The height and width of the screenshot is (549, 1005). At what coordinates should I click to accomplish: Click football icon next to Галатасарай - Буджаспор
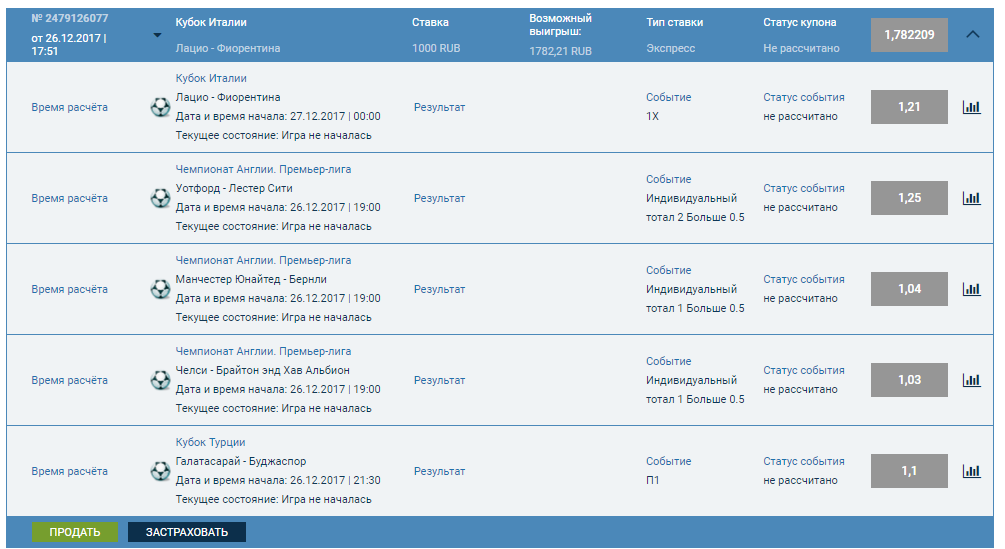click(x=160, y=471)
